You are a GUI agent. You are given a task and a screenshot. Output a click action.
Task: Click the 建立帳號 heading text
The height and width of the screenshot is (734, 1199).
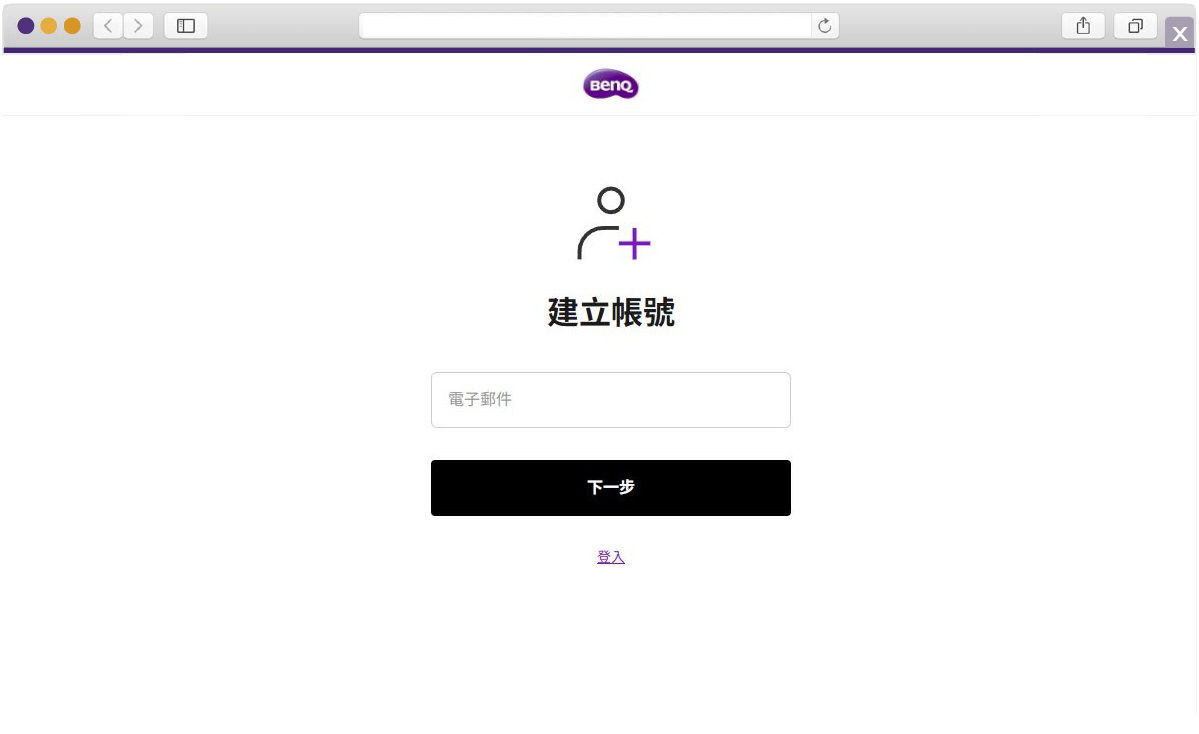click(x=610, y=313)
